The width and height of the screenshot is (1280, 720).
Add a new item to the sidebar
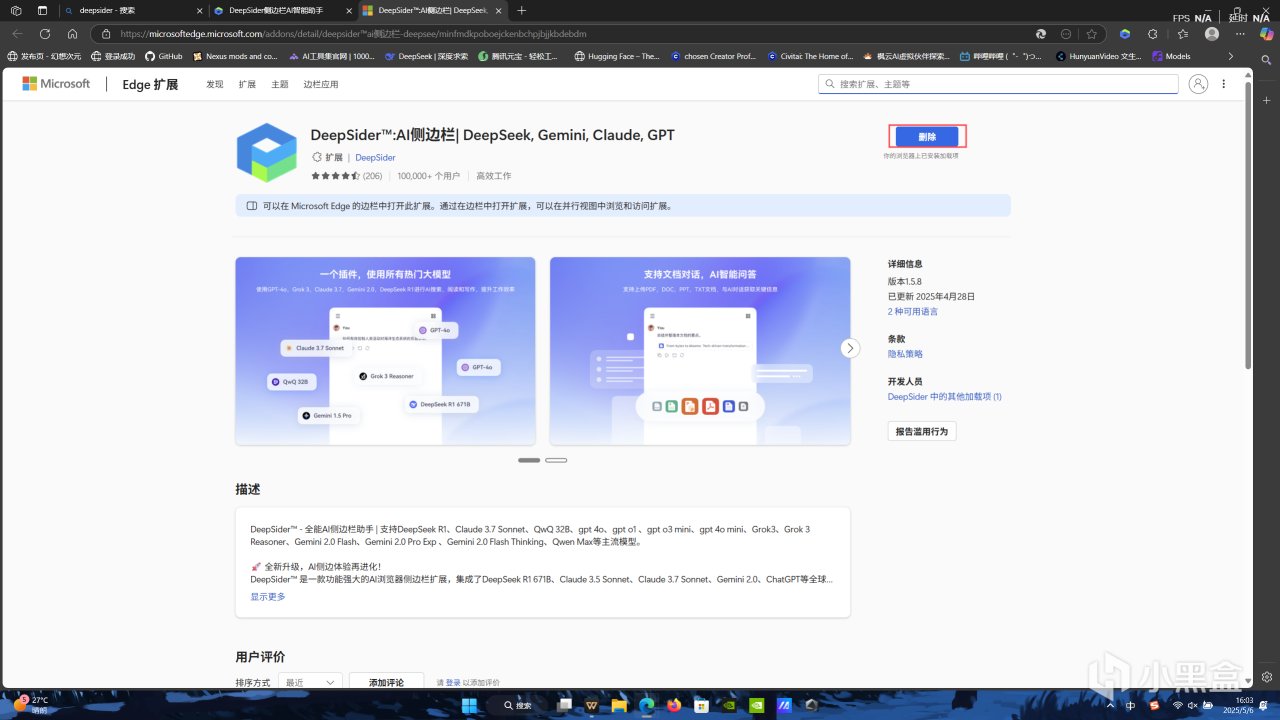click(1265, 101)
